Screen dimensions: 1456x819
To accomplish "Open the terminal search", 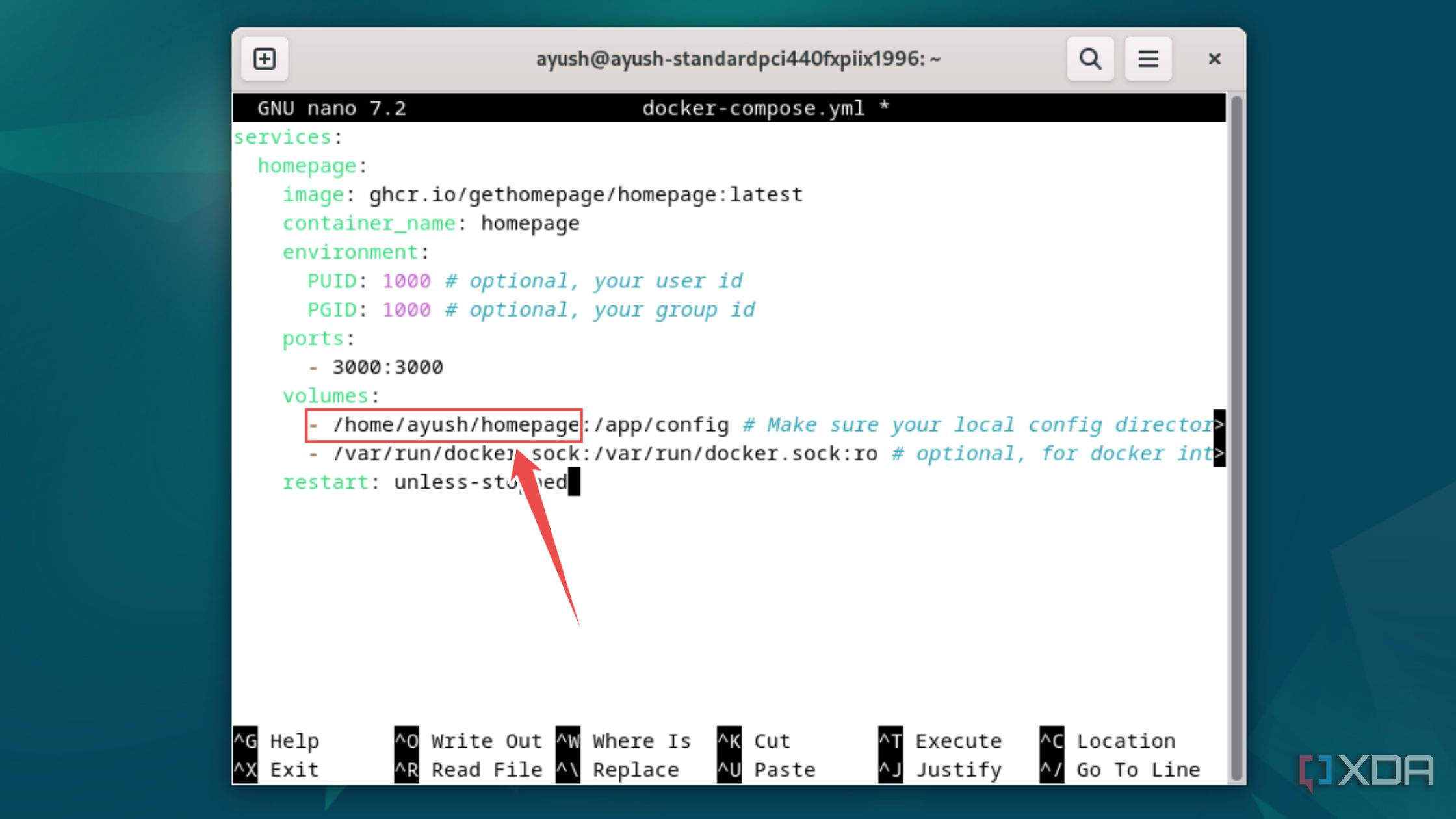I will [1090, 58].
